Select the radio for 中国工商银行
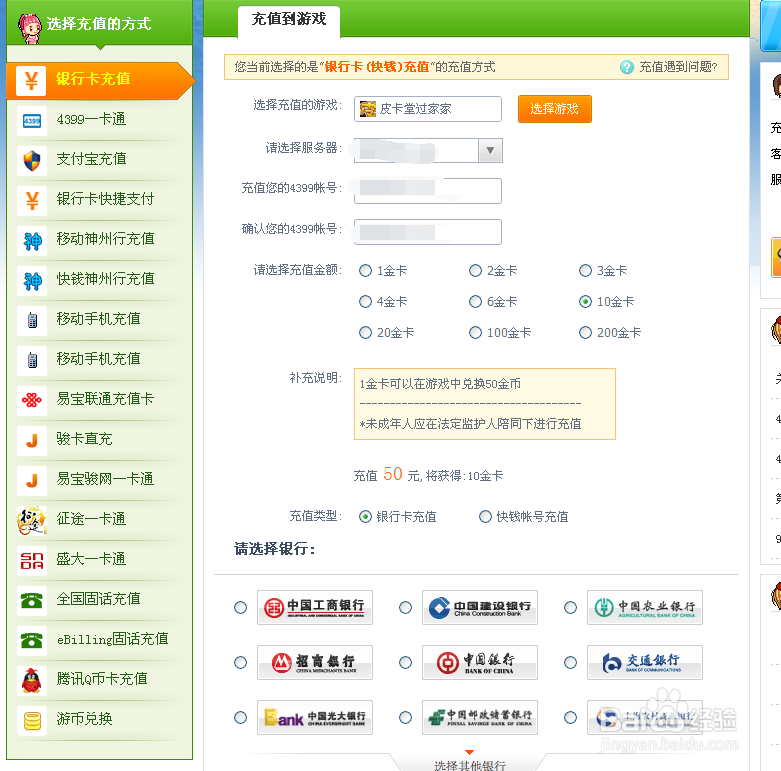 241,608
